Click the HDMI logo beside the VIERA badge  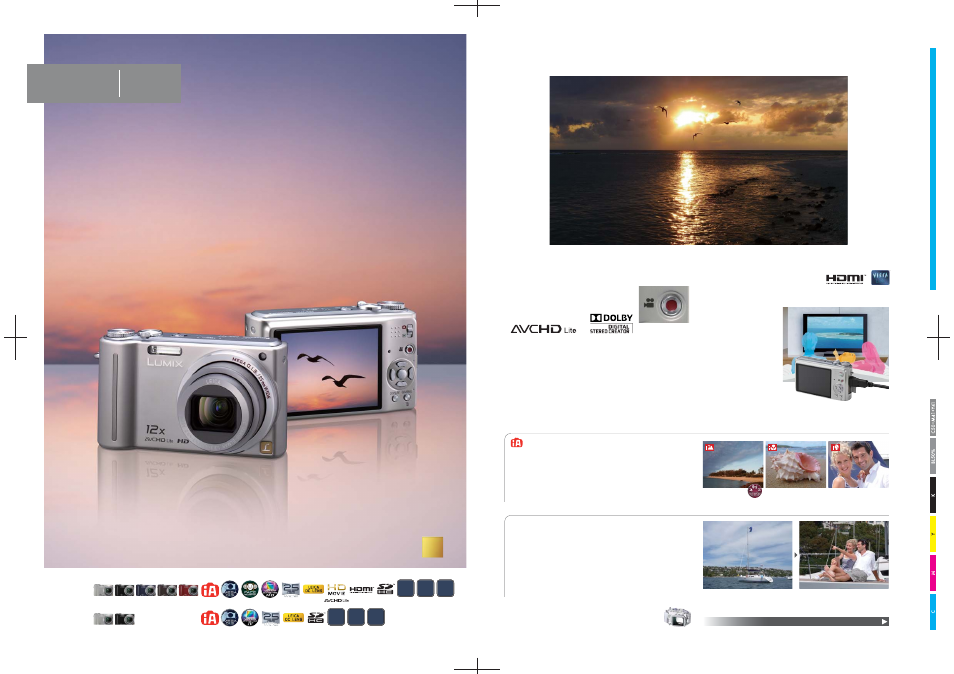[x=846, y=279]
